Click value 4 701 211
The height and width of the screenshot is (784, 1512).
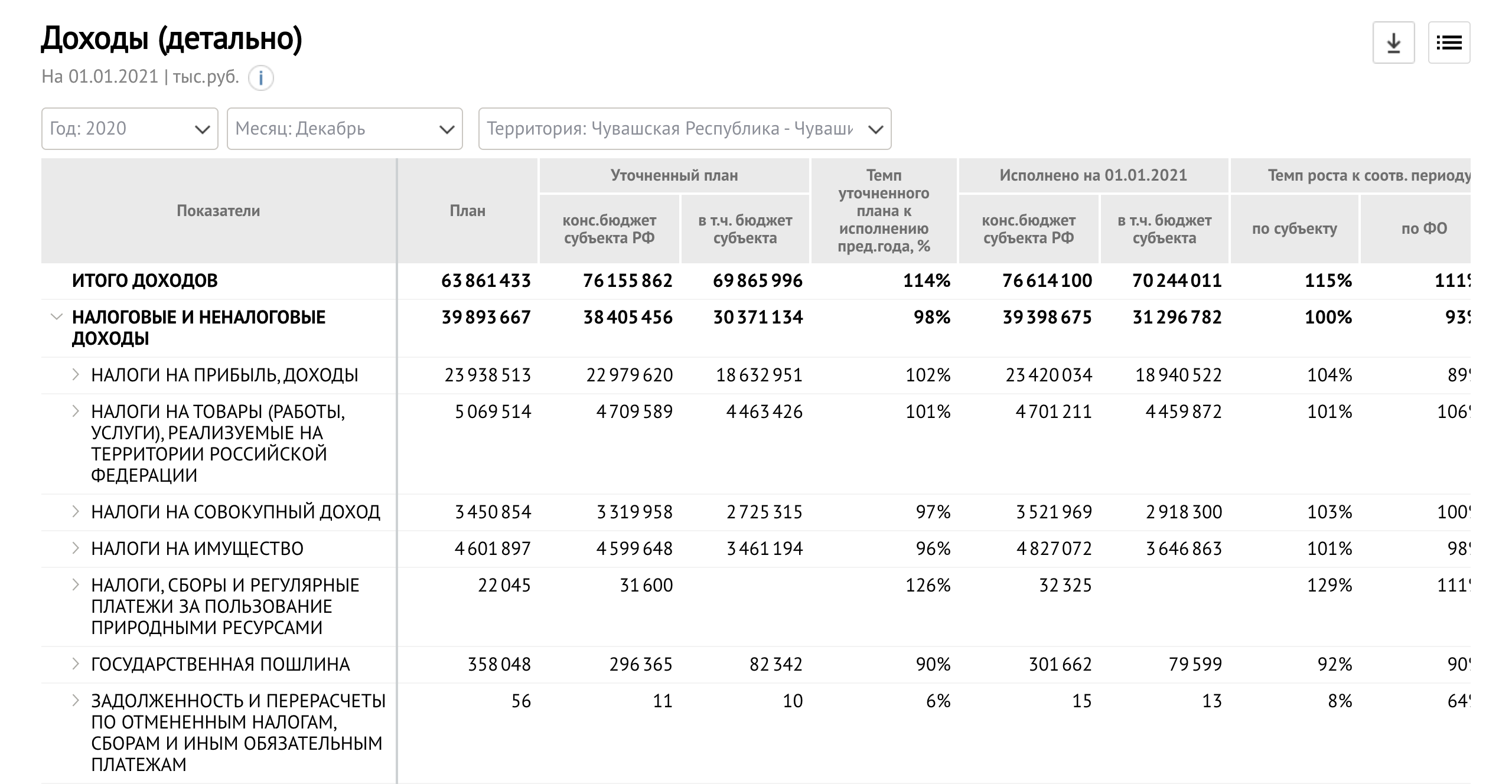[x=1054, y=411]
